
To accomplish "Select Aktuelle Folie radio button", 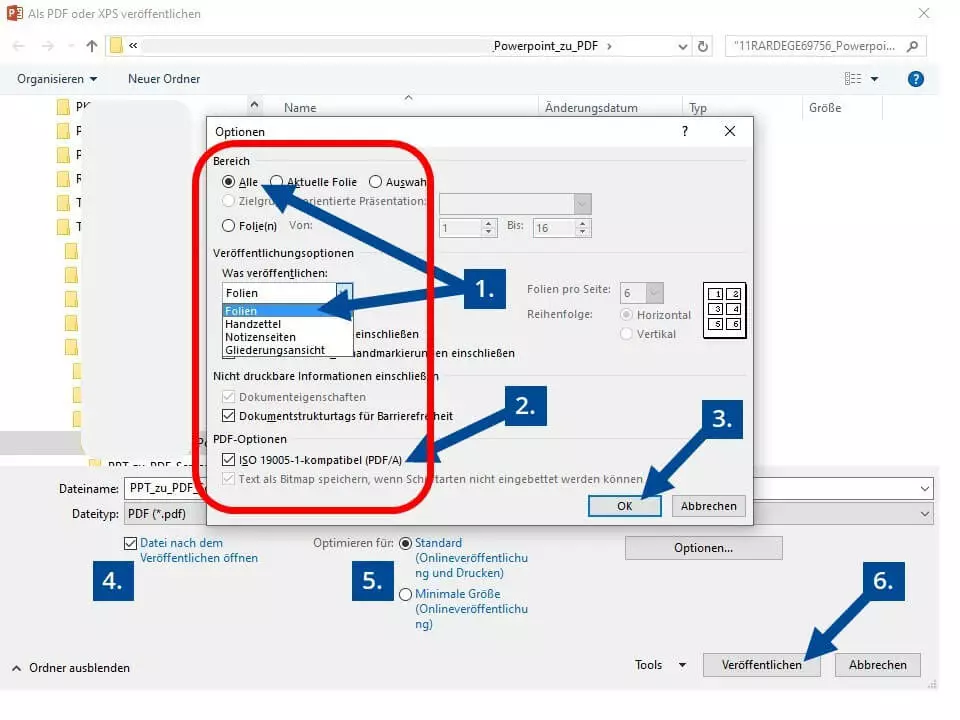I will coord(277,182).
